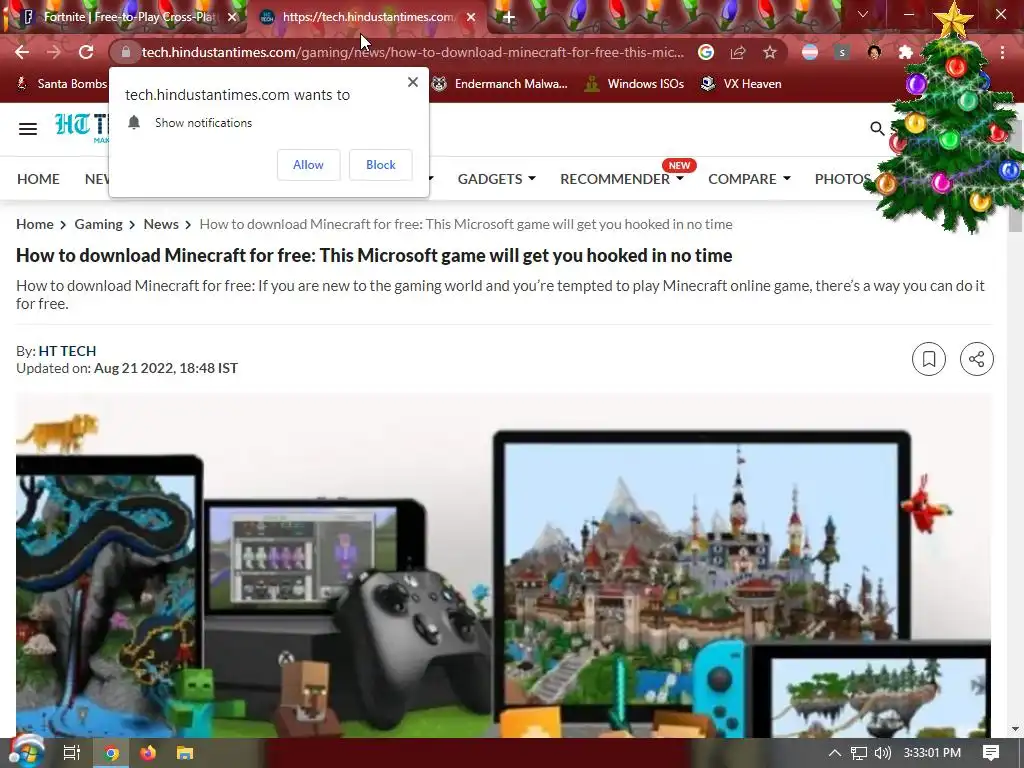The height and width of the screenshot is (768, 1024).
Task: Open the Windows ISOs bookmark
Action: tap(635, 84)
